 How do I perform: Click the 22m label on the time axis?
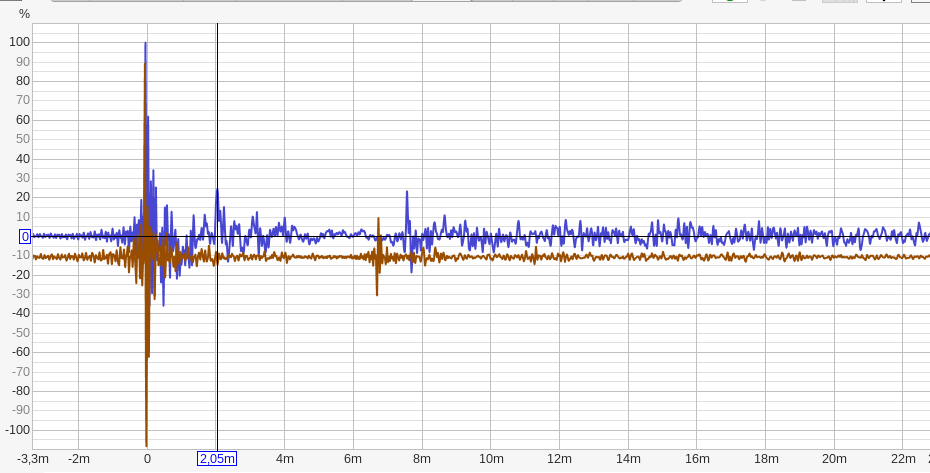903,459
